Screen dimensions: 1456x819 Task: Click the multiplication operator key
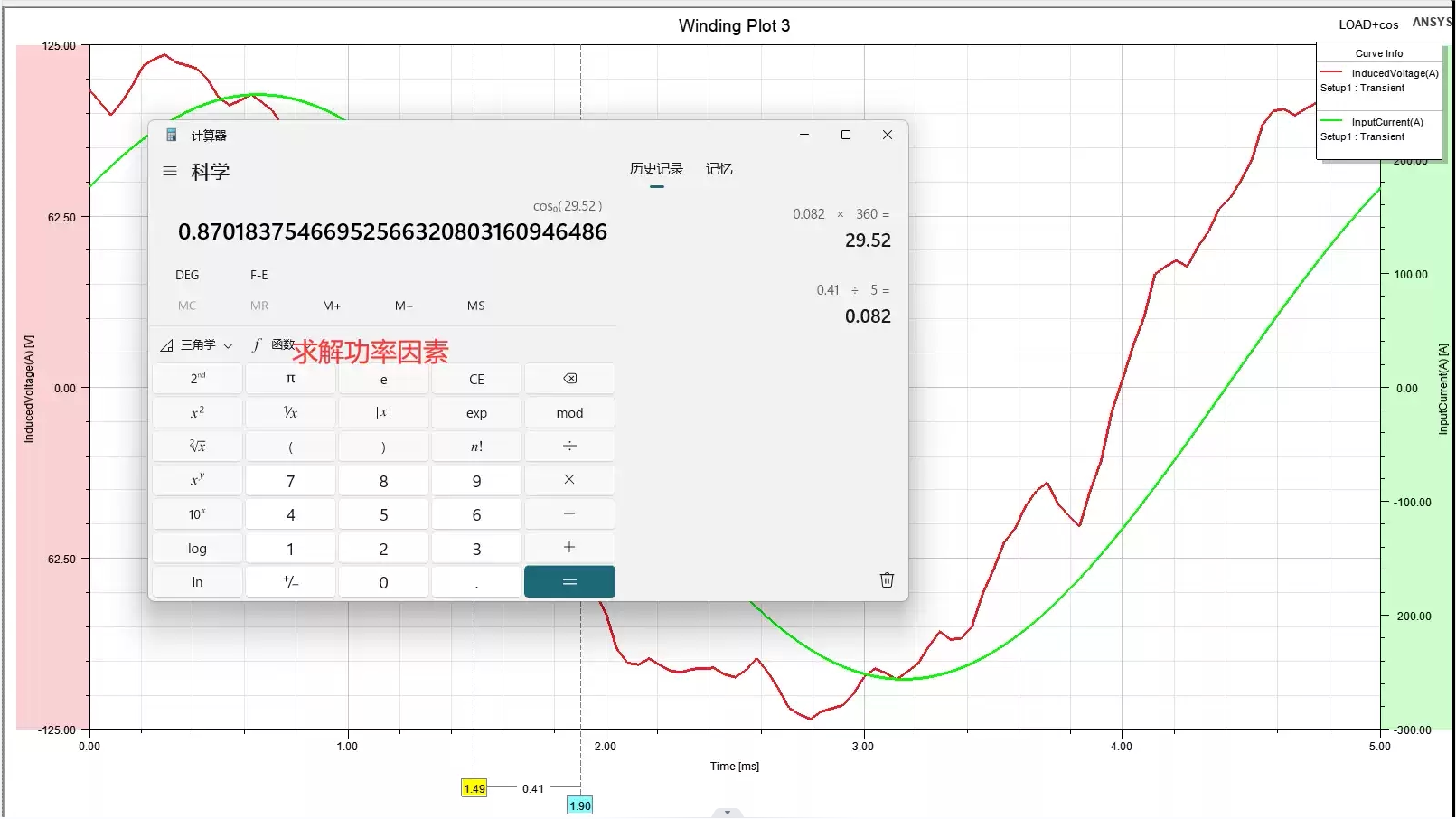[569, 480]
